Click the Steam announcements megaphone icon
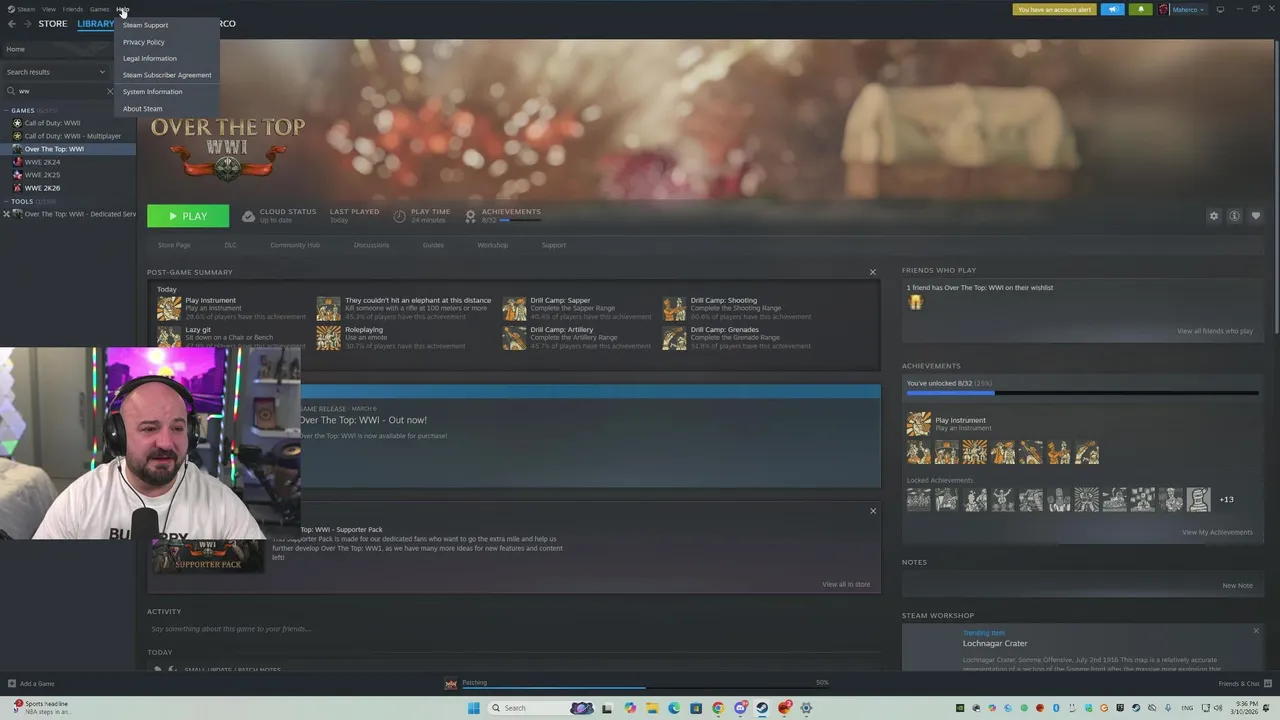This screenshot has height=720, width=1280. coord(1112,9)
